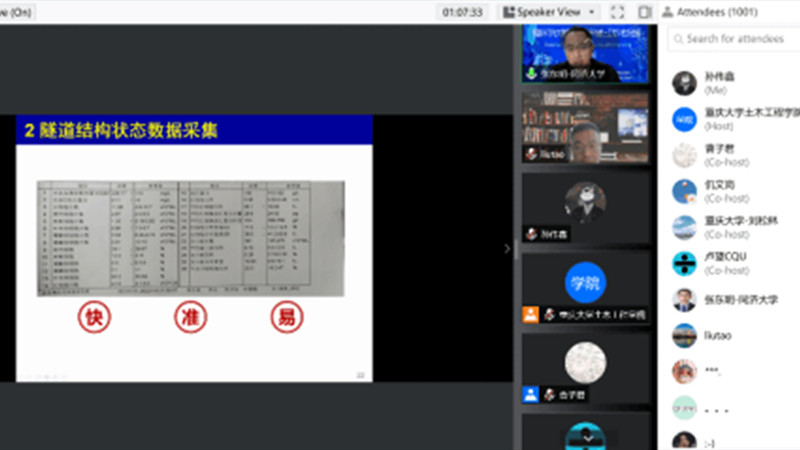The height and width of the screenshot is (450, 800).
Task: Open the Speaker View layout dropdown
Action: click(x=549, y=12)
